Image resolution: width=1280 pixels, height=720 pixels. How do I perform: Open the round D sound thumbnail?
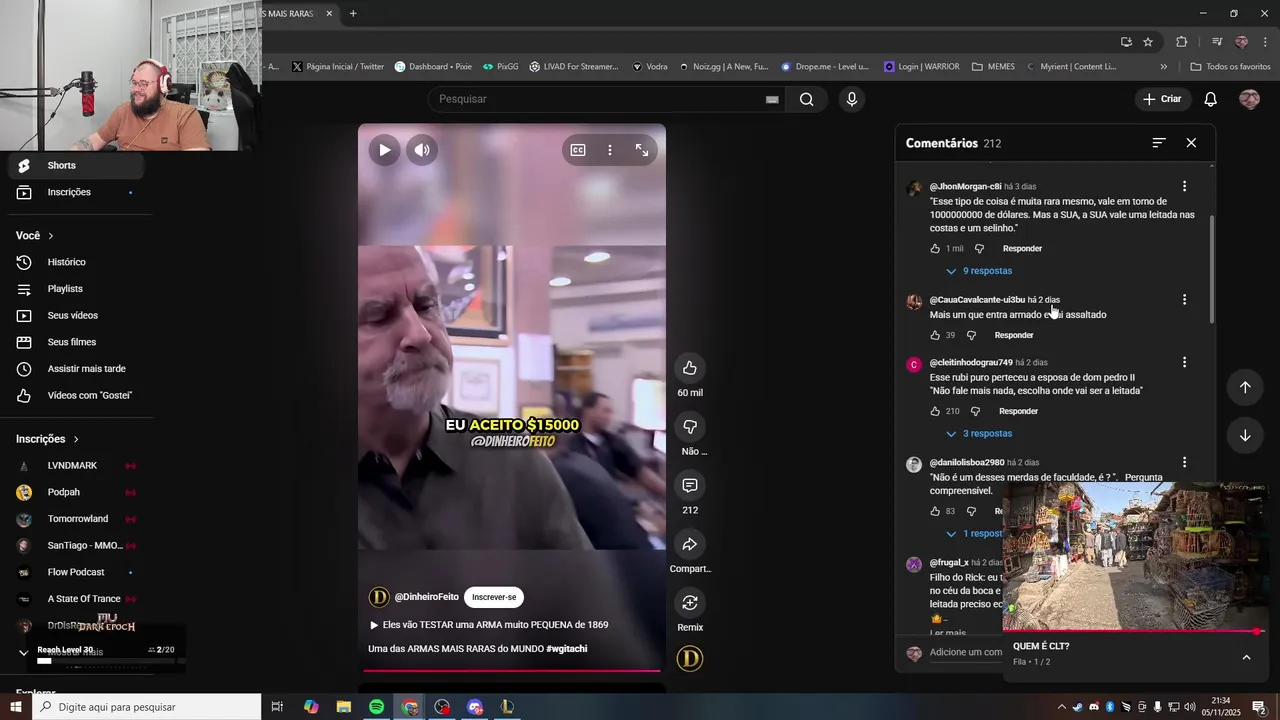click(690, 659)
